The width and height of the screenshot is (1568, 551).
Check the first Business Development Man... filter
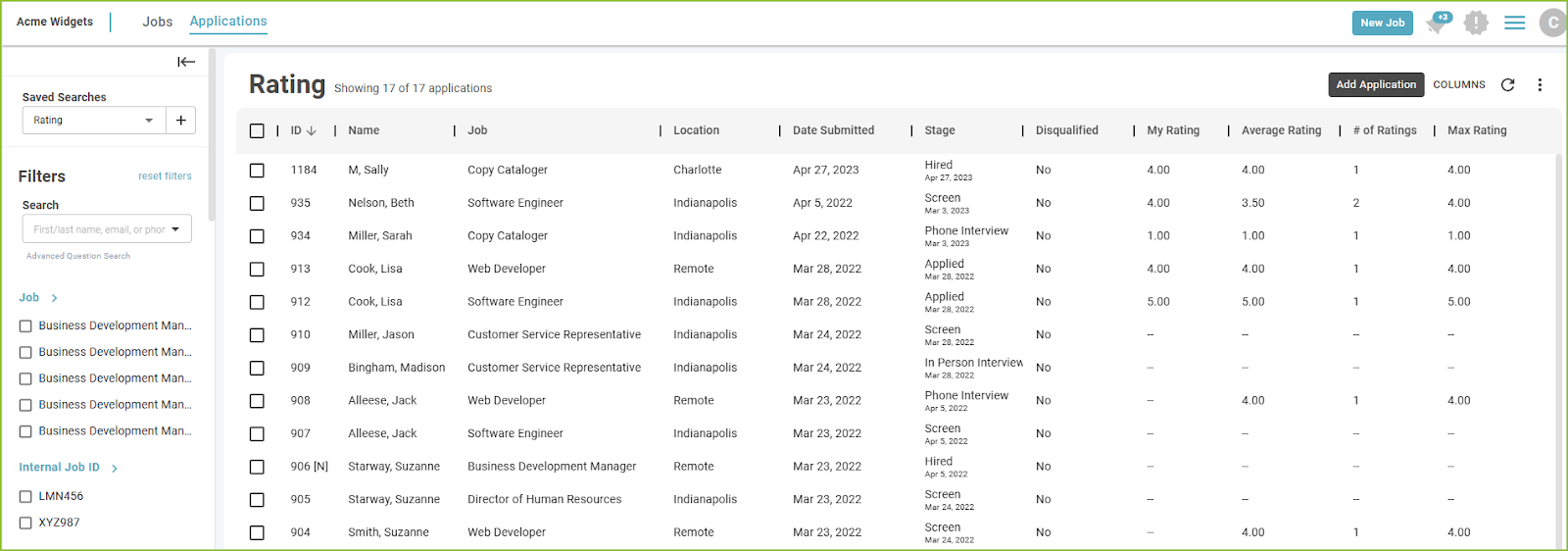coord(25,326)
